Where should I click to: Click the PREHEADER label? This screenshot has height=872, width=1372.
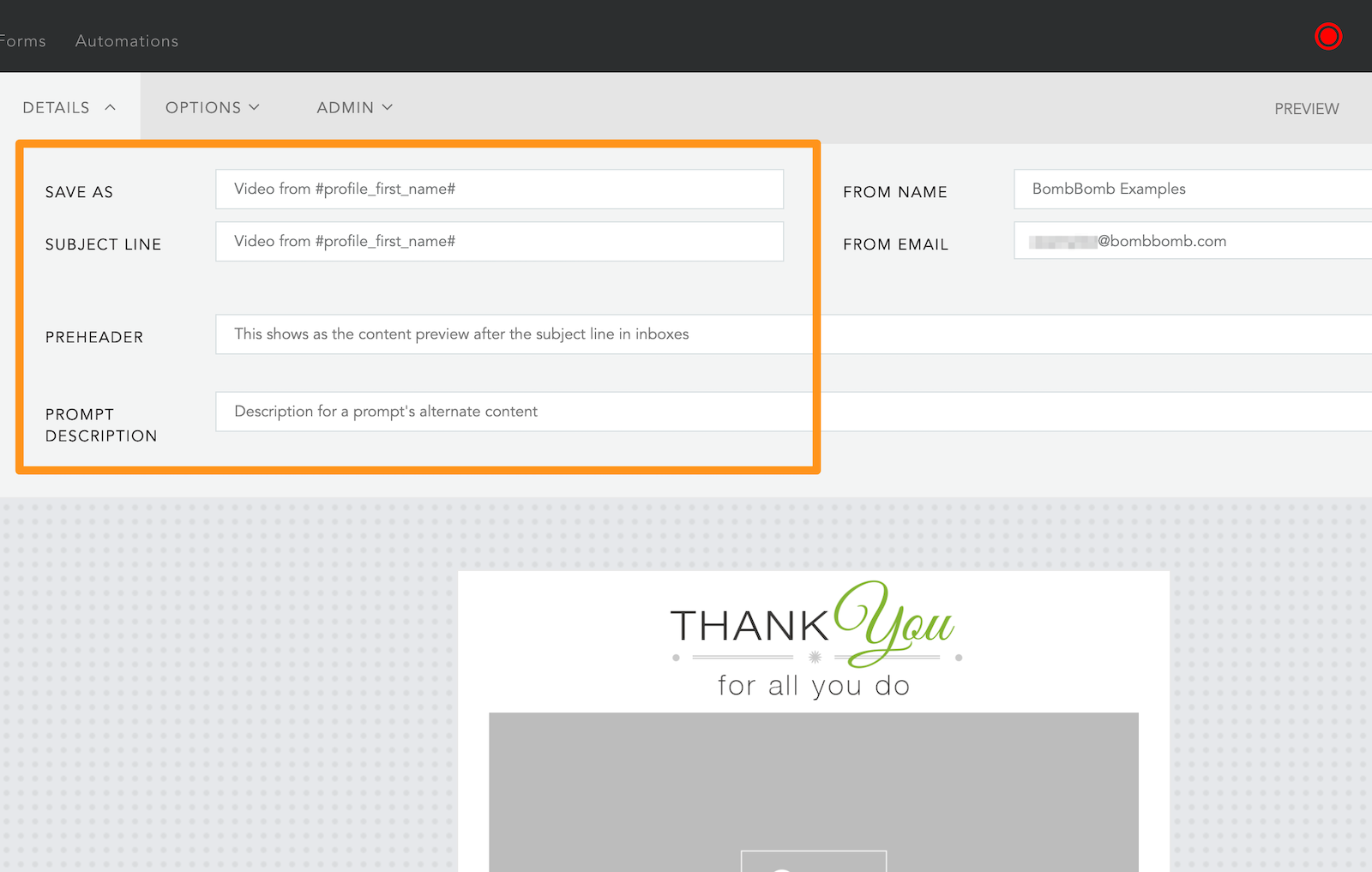click(x=94, y=337)
